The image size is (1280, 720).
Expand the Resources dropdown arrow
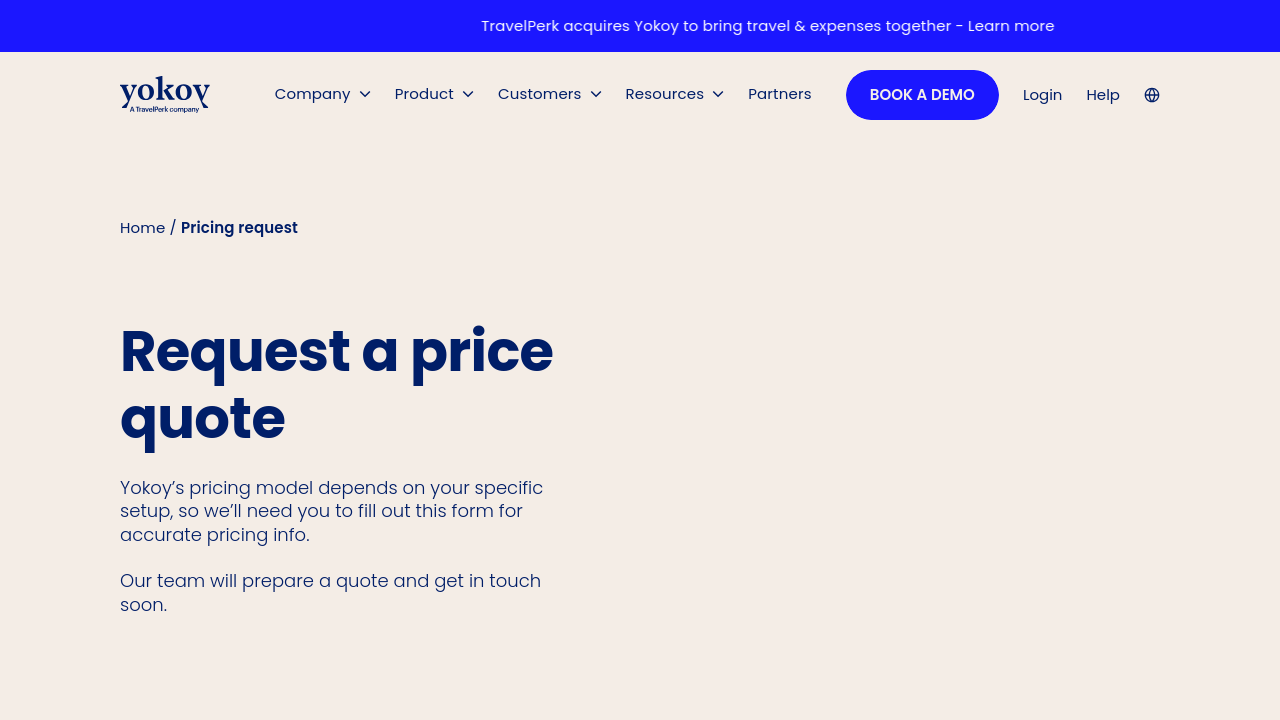[718, 94]
